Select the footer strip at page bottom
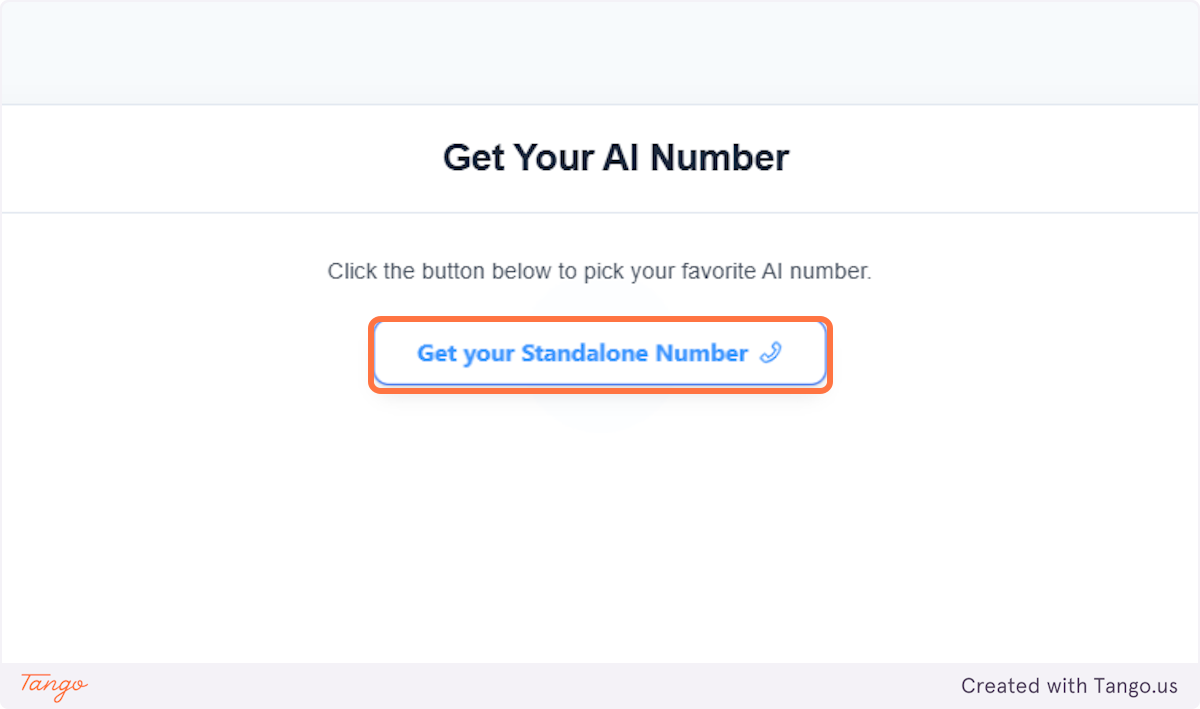 [x=600, y=685]
